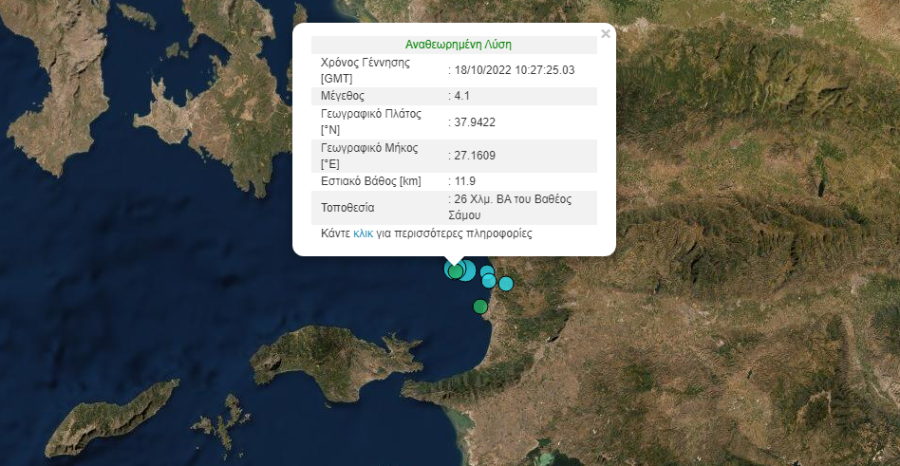900x466 pixels.
Task: Click the 'Χρόνος Γέννησης [GMT]' label
Action: click(365, 71)
